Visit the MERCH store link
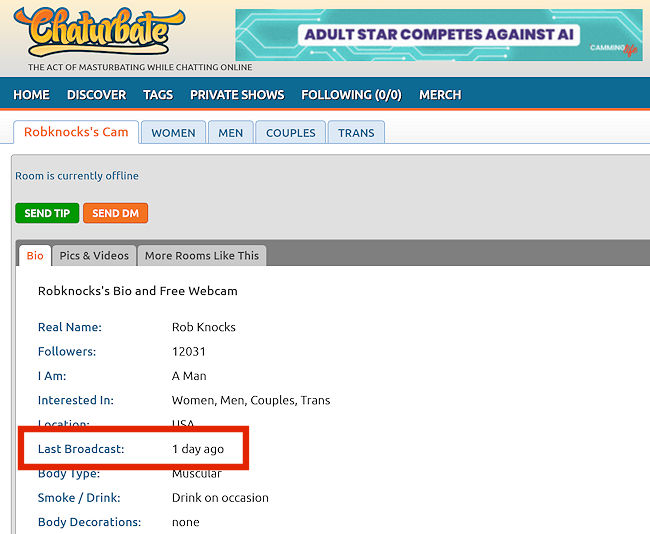This screenshot has width=650, height=534. 440,95
